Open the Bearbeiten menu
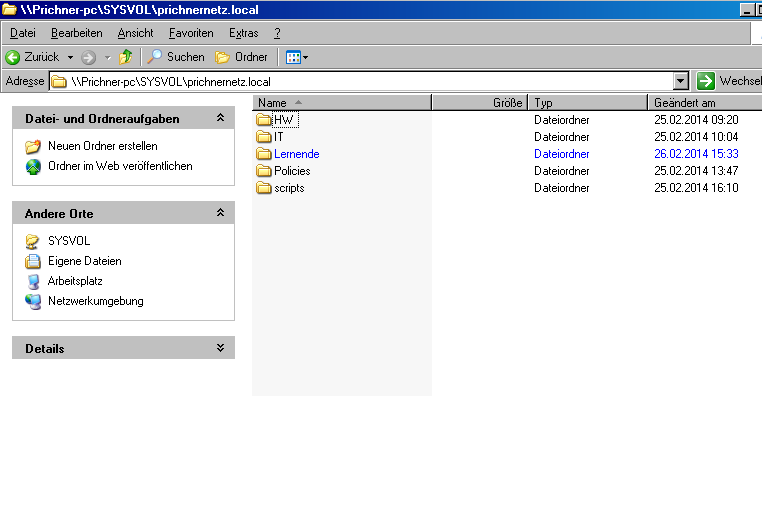Image resolution: width=762 pixels, height=512 pixels. click(77, 33)
